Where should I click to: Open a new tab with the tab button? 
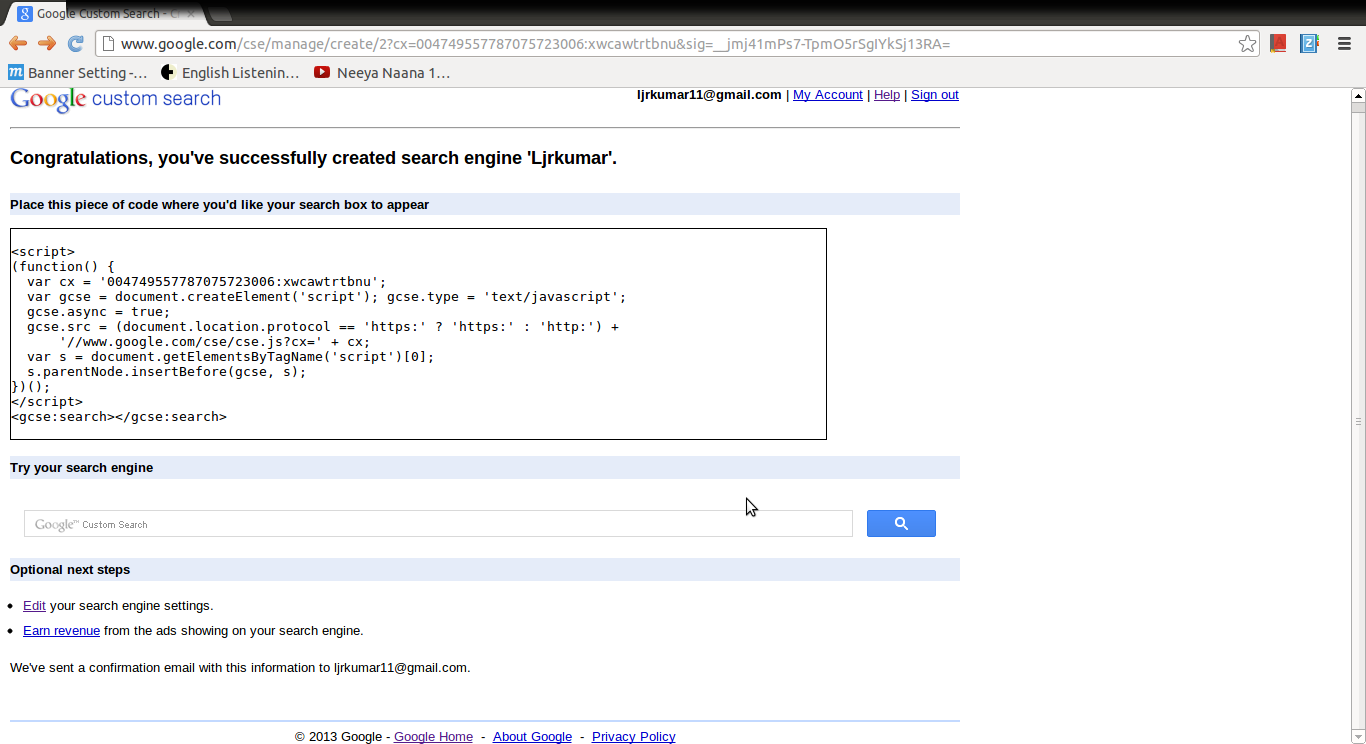pos(220,14)
